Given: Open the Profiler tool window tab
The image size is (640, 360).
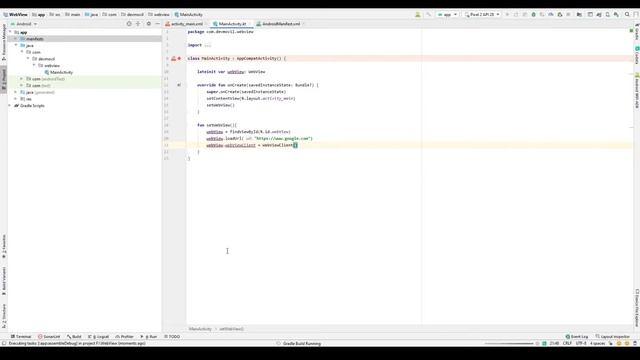Looking at the screenshot, I should (124, 336).
